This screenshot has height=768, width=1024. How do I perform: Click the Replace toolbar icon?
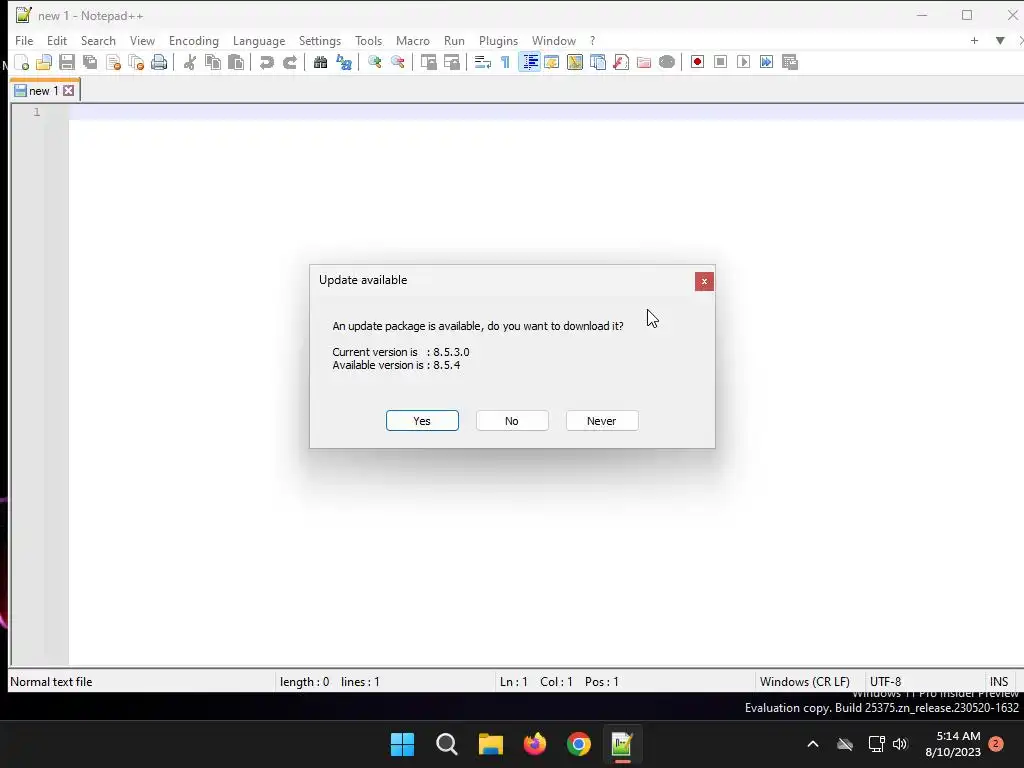pos(344,62)
